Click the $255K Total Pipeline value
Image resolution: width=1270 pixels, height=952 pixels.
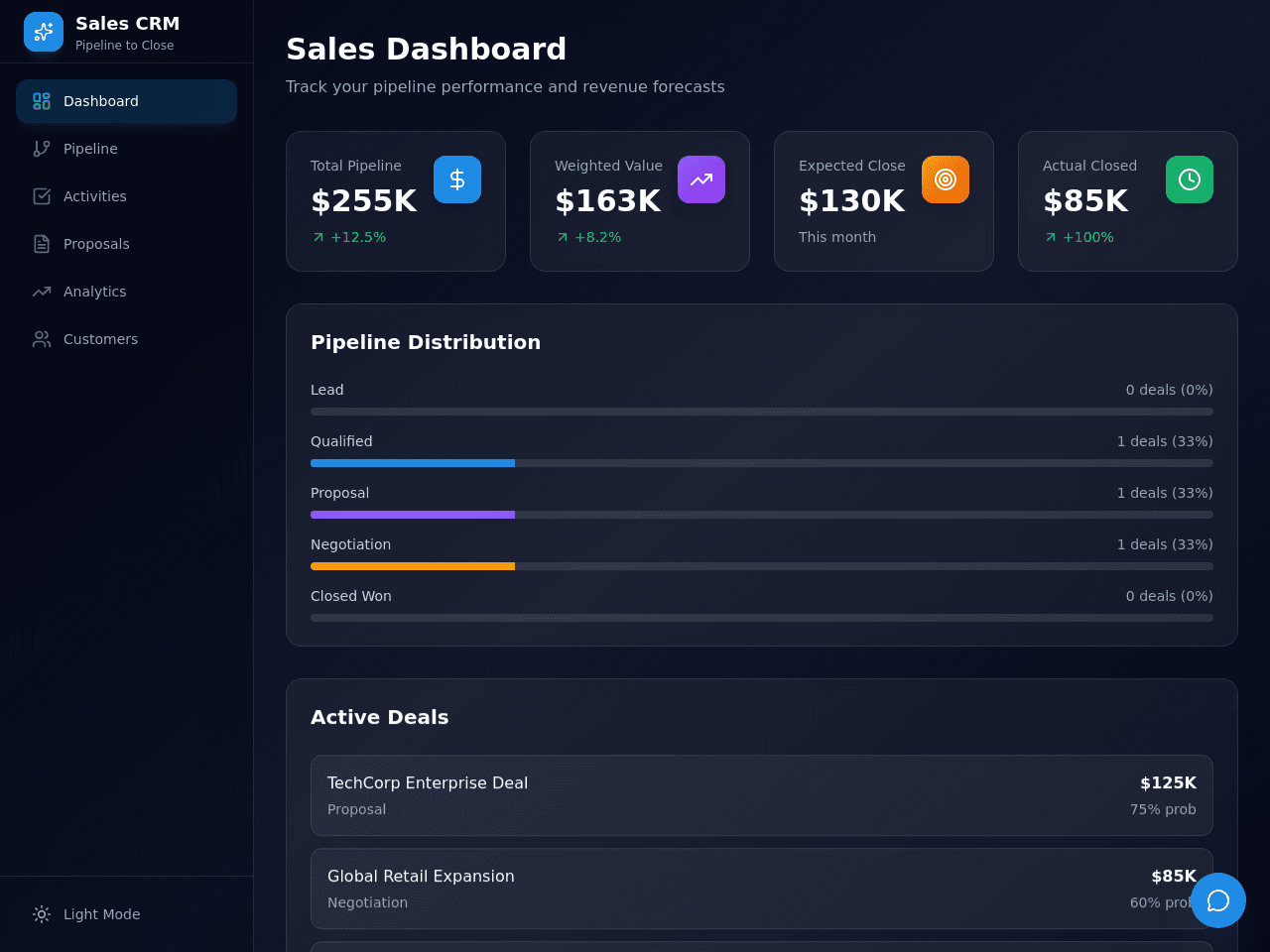click(x=364, y=201)
